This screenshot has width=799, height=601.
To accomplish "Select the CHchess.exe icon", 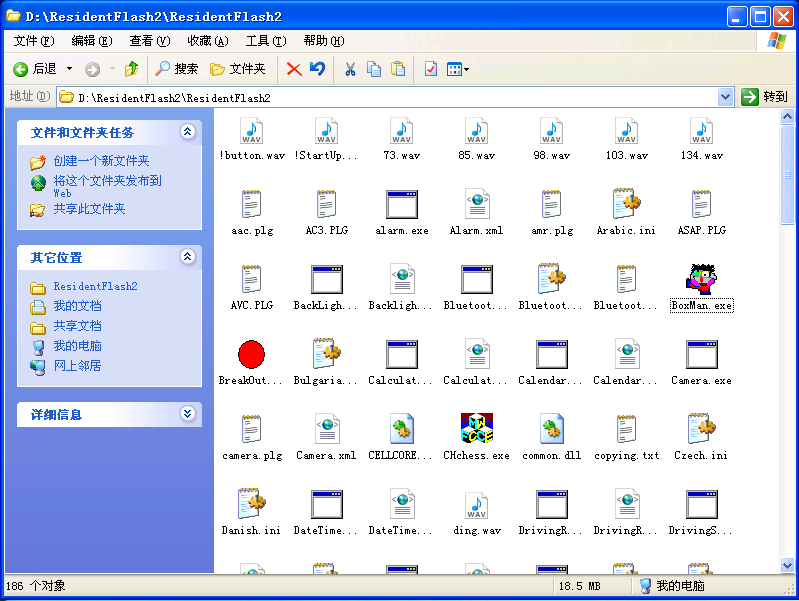I will click(477, 428).
